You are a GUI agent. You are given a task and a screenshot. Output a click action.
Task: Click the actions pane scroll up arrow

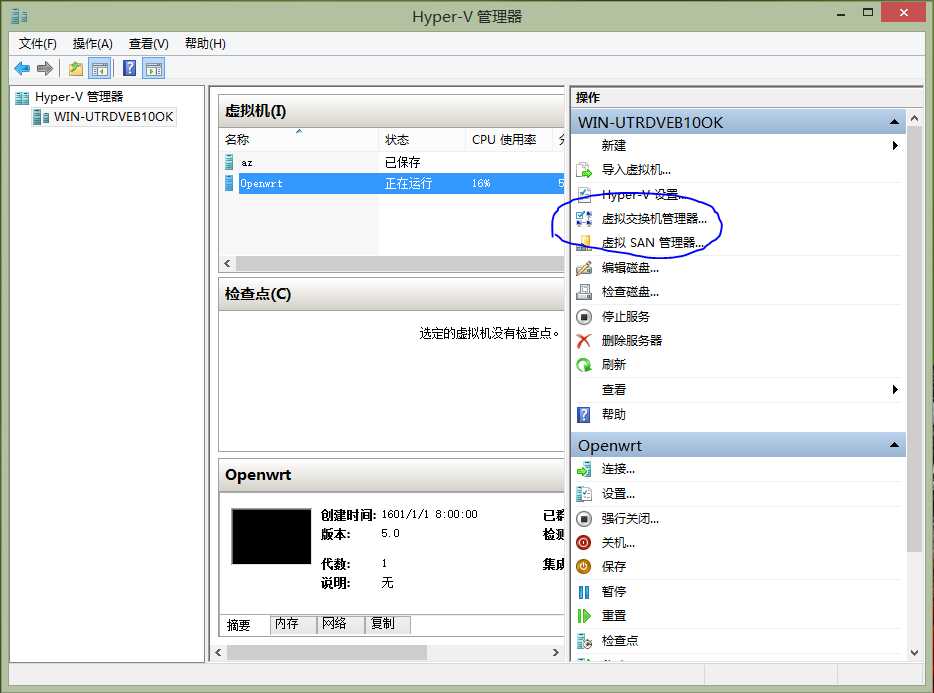pos(914,118)
